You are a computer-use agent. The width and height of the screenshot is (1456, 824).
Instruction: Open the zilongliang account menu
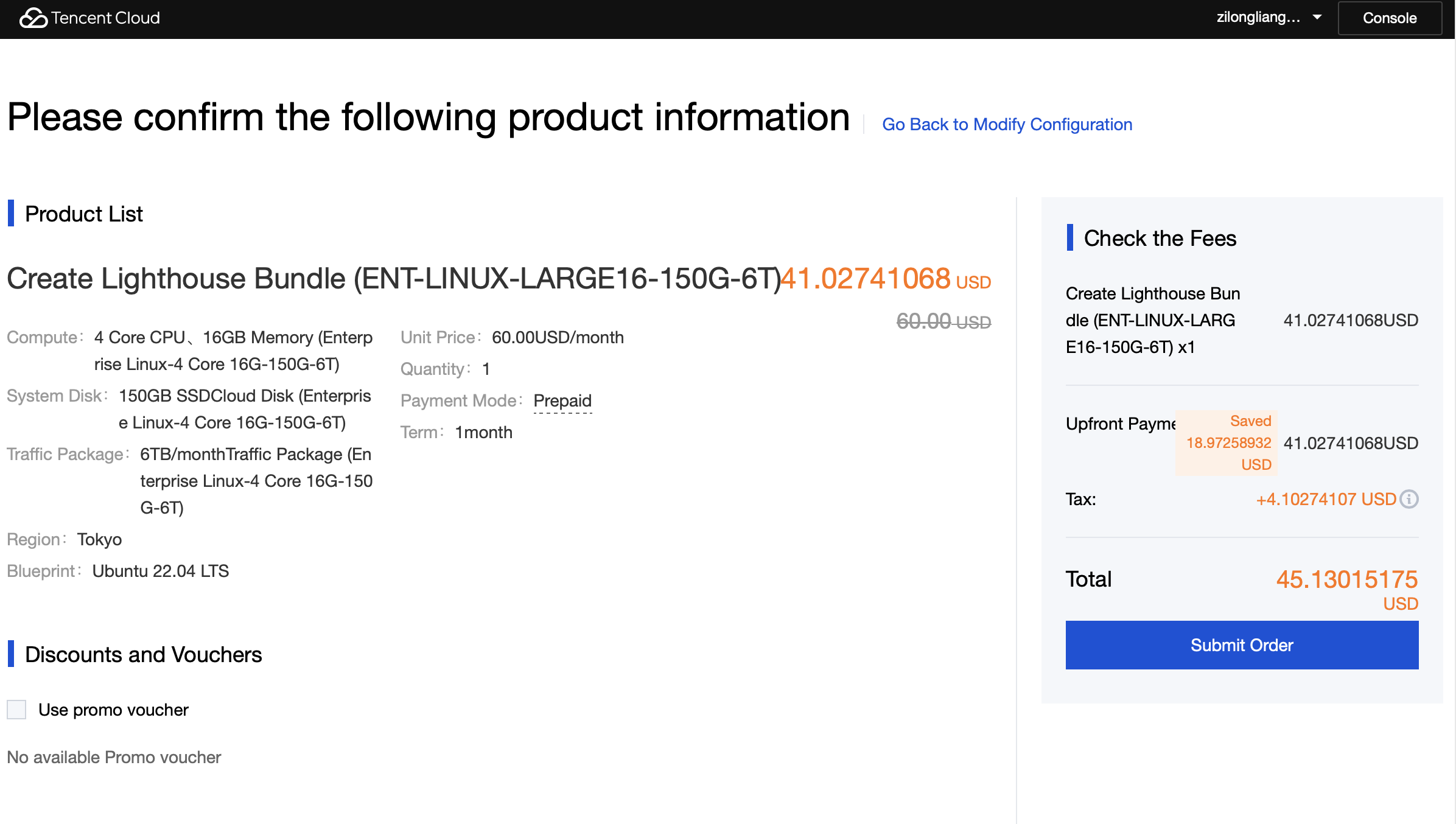point(1258,18)
